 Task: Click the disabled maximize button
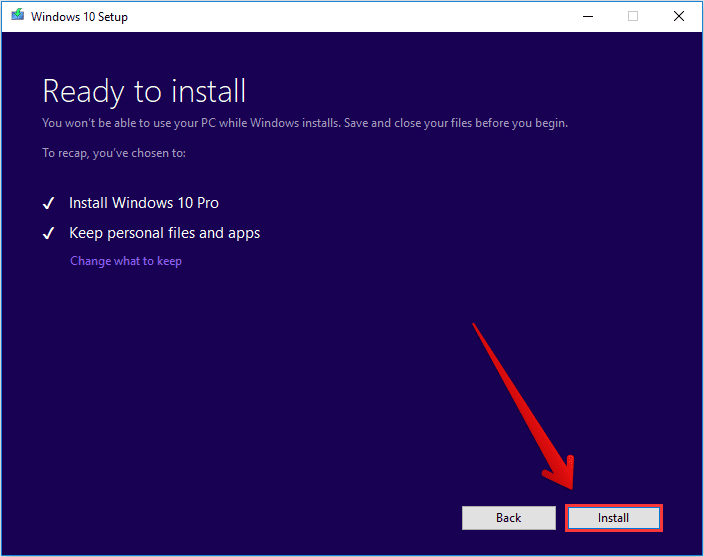point(633,17)
